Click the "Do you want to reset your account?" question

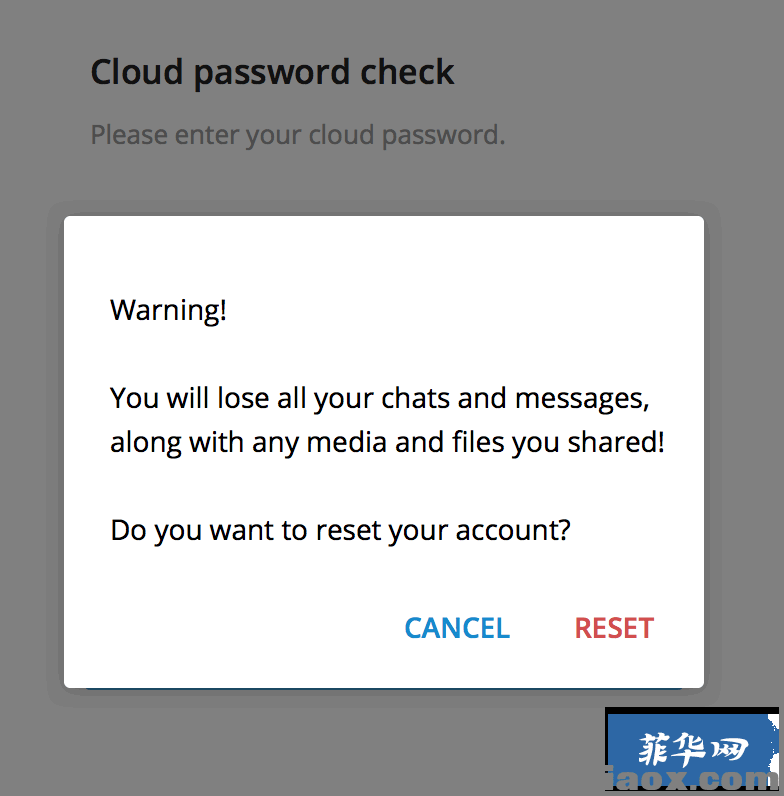coord(340,531)
